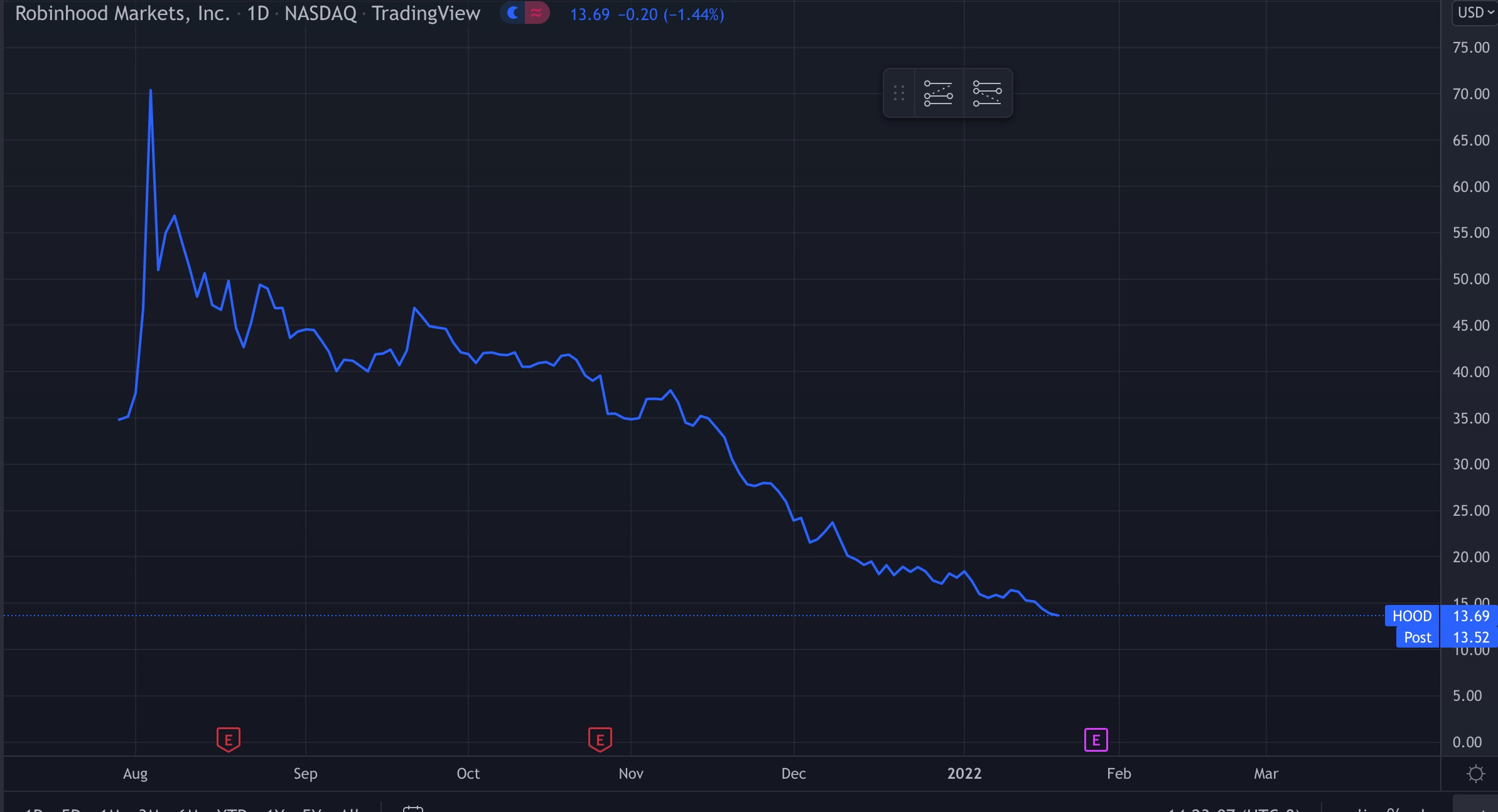Image resolution: width=1498 pixels, height=812 pixels.
Task: Click the 13.52 post-market value on the axis
Action: point(1470,637)
